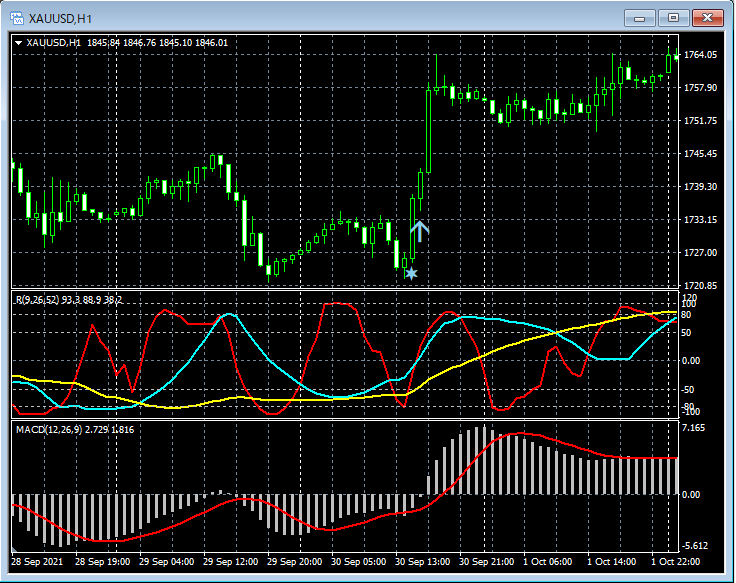Click the OHLC price values in chart header
The height and width of the screenshot is (583, 736).
click(x=157, y=42)
